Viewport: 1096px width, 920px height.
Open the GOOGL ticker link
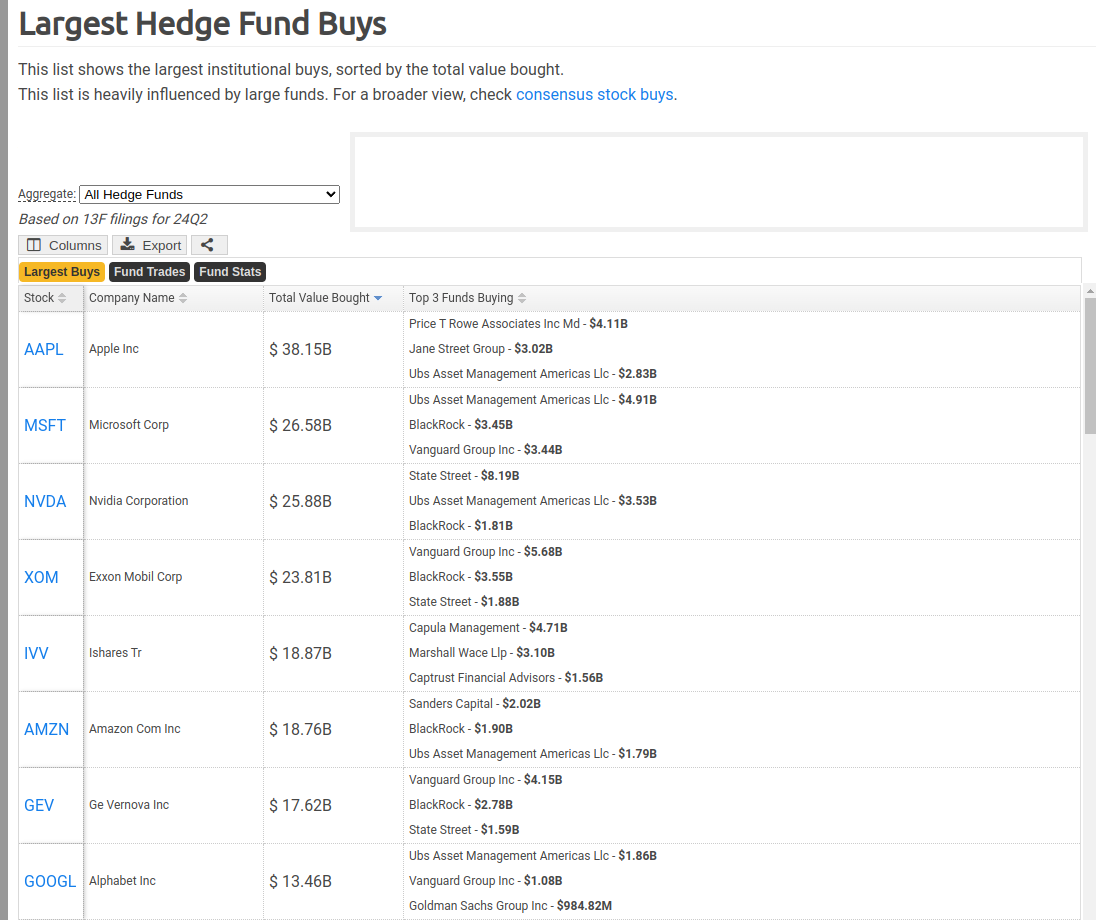point(50,882)
